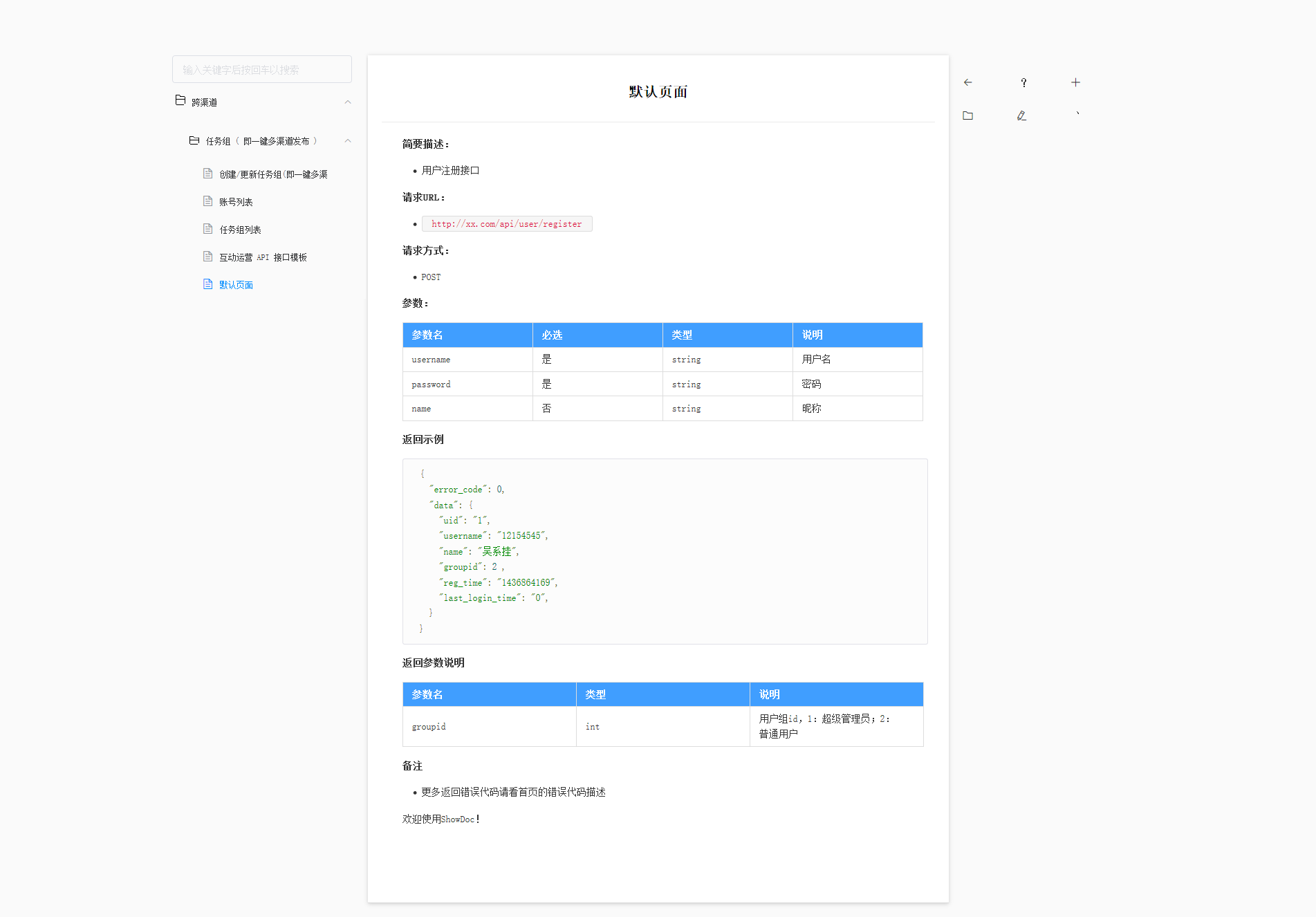The height and width of the screenshot is (917, 1316).
Task: Open 互动运营 API 接口模板 page
Action: [263, 257]
